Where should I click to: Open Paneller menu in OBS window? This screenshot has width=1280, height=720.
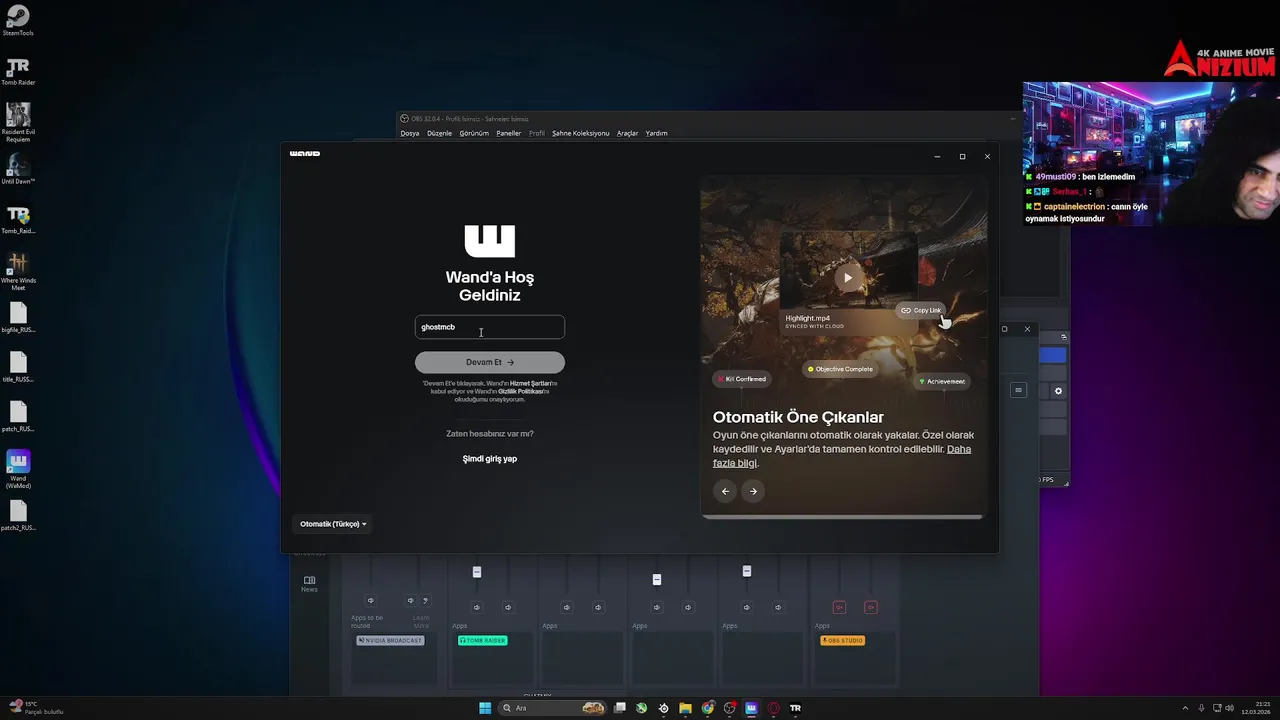click(509, 133)
